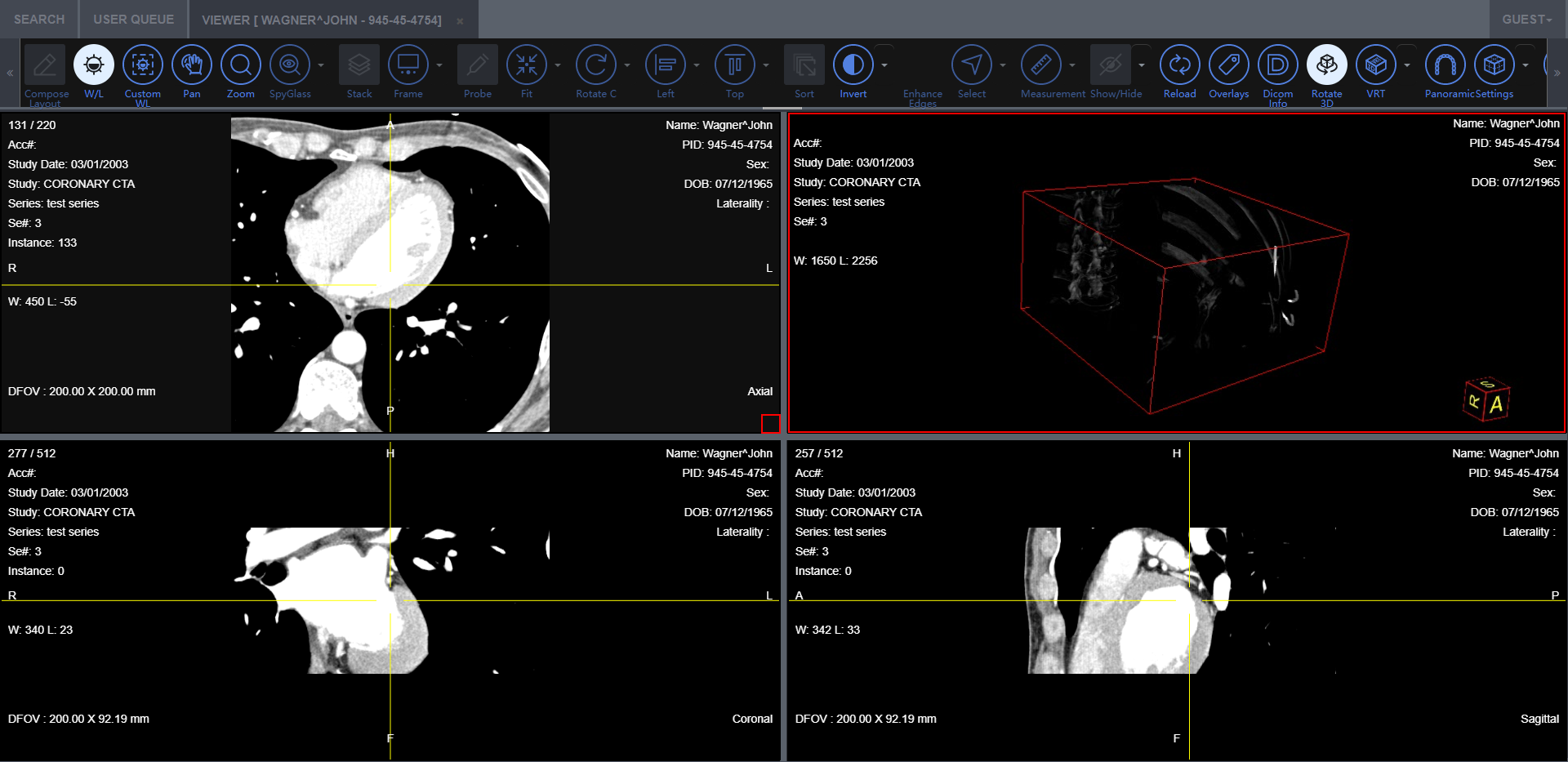This screenshot has width=1568, height=762.
Task: Open the SpyGlass tool
Action: click(x=291, y=65)
